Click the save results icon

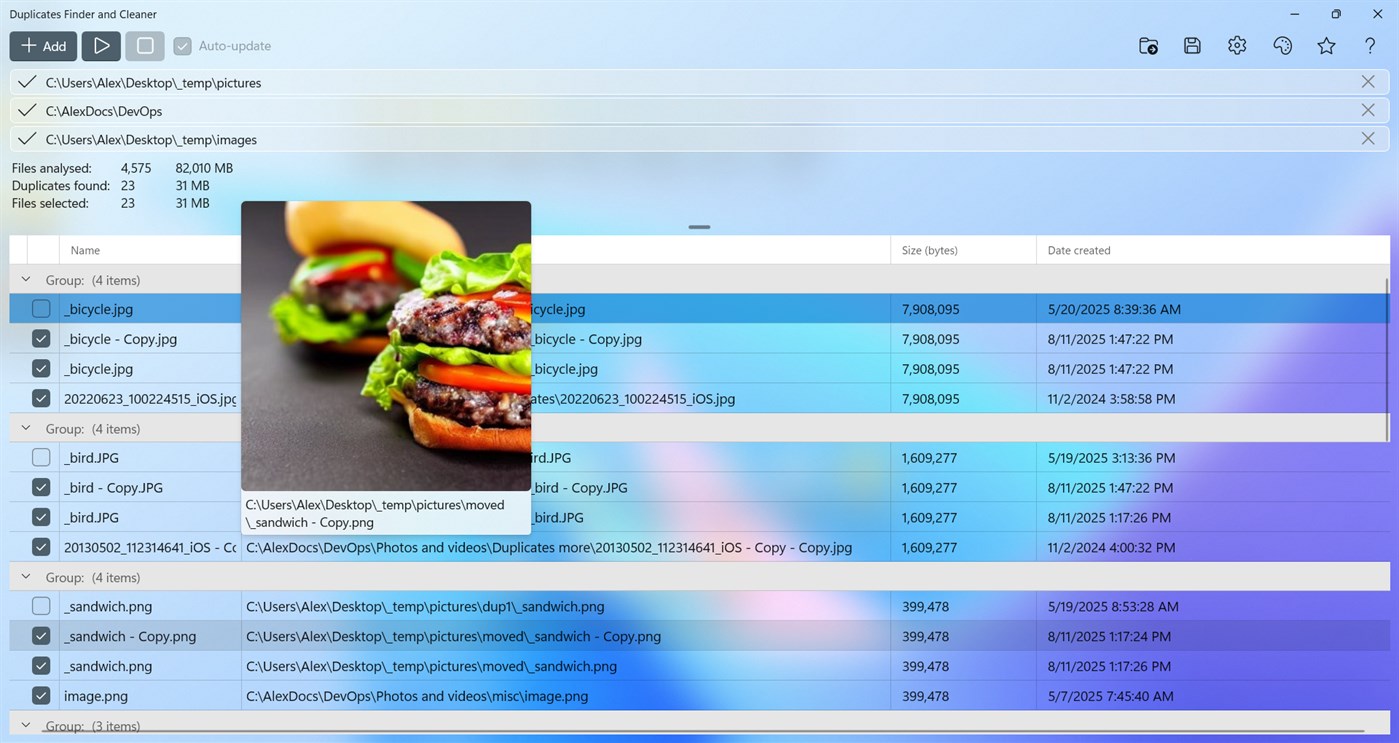click(1192, 45)
